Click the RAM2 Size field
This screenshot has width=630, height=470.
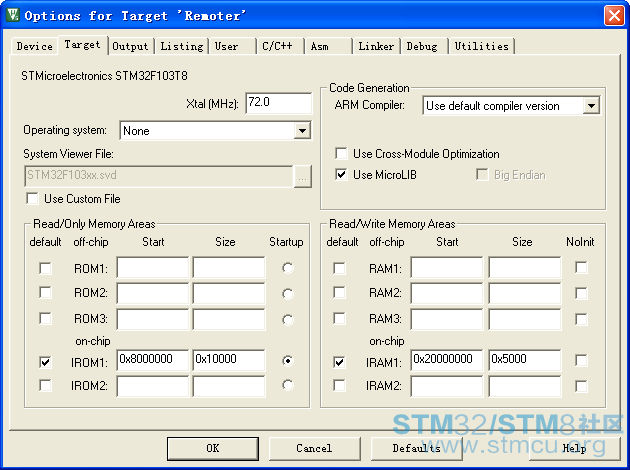pyautogui.click(x=525, y=293)
